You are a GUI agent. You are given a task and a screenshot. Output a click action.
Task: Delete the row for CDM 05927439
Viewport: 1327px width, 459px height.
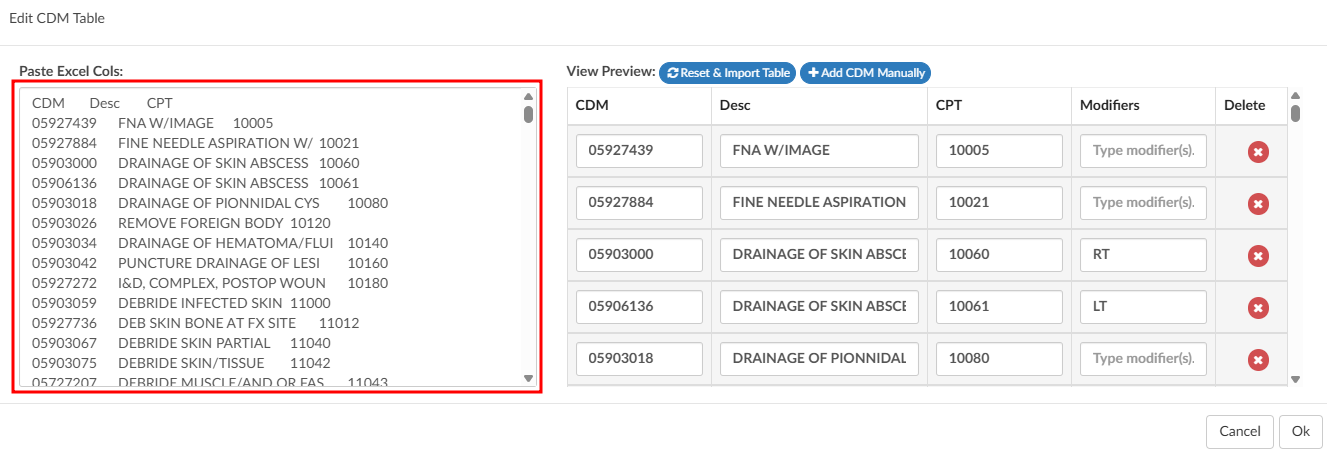(1258, 152)
